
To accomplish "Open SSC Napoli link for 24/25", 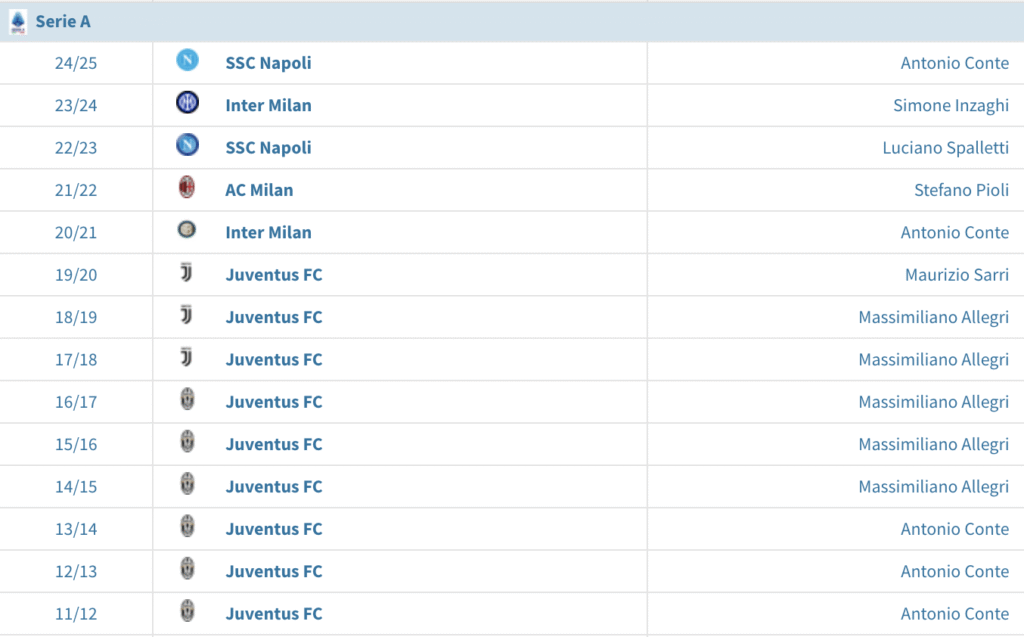I will 268,63.
